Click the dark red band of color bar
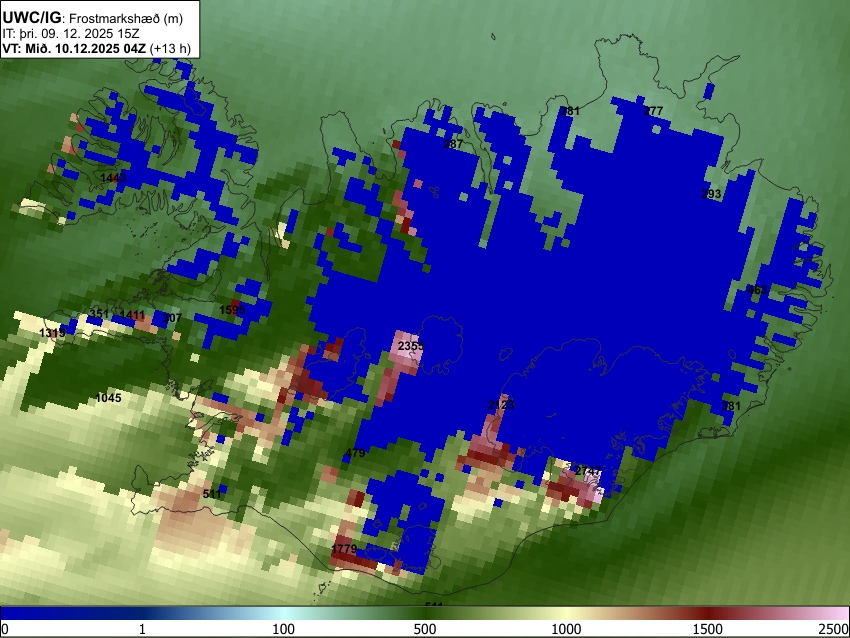This screenshot has width=850, height=638. [708, 613]
